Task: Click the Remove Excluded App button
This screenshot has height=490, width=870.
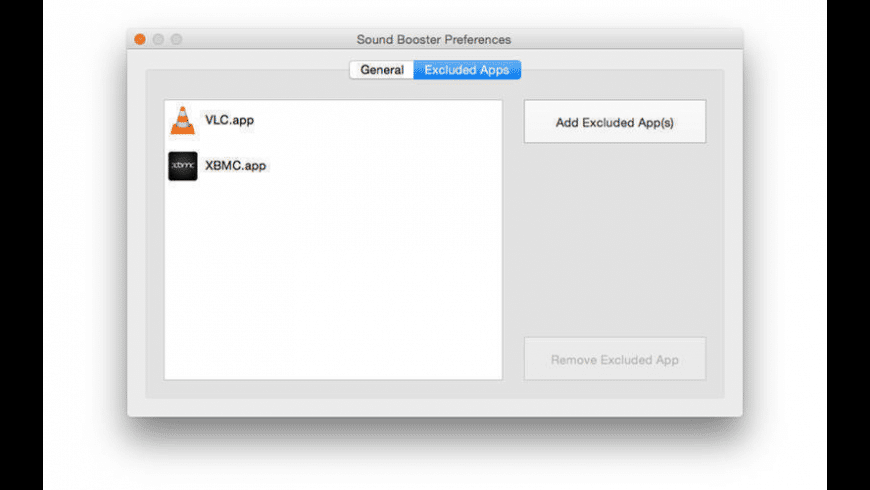Action: point(614,359)
